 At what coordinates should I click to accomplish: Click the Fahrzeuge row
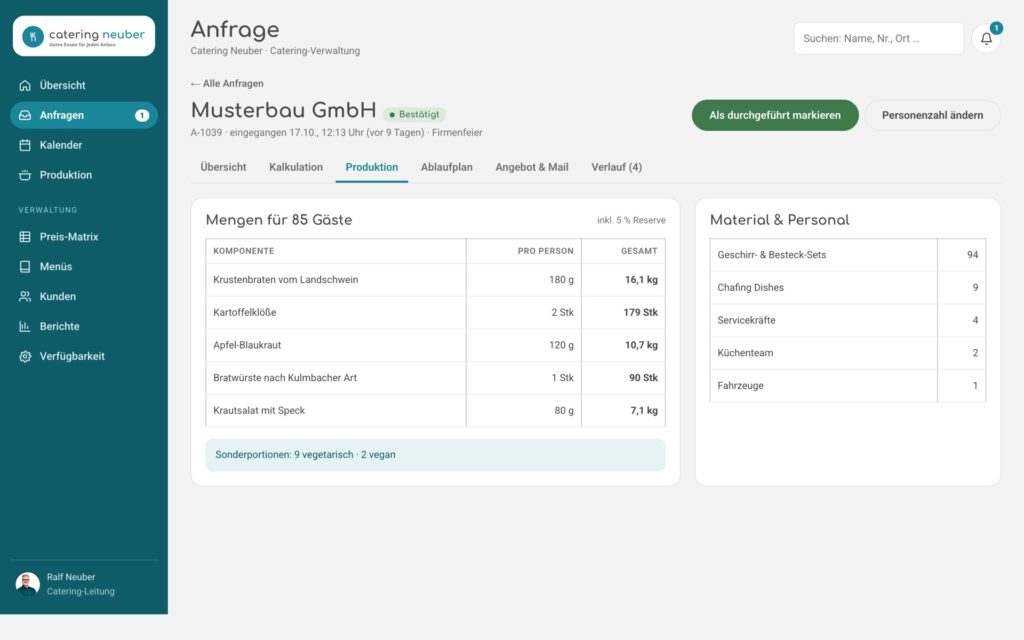[848, 386]
